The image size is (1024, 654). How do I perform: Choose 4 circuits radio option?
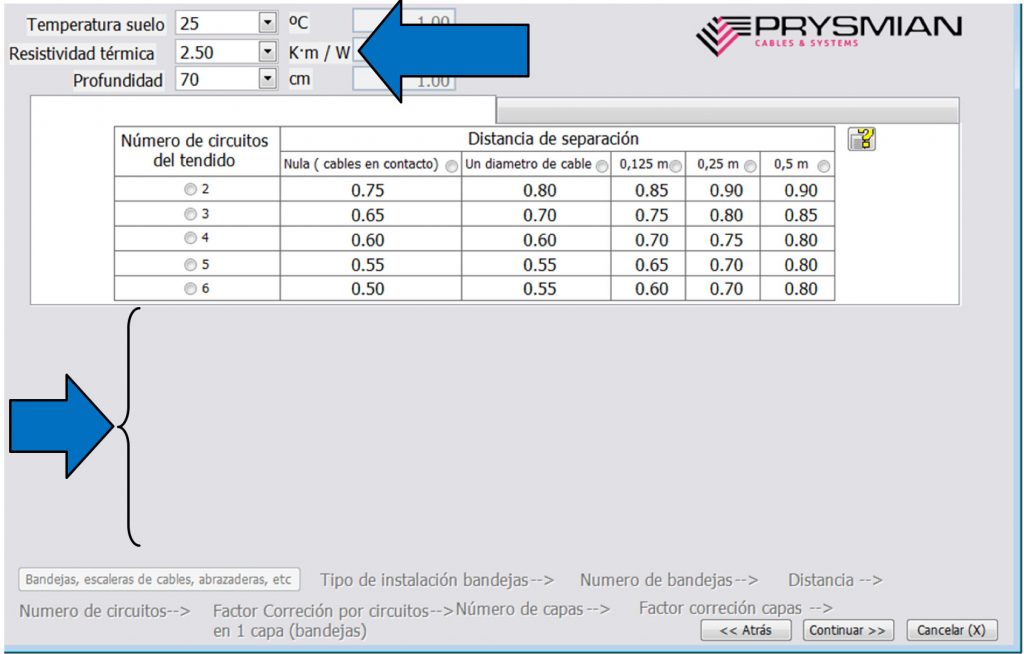click(190, 238)
